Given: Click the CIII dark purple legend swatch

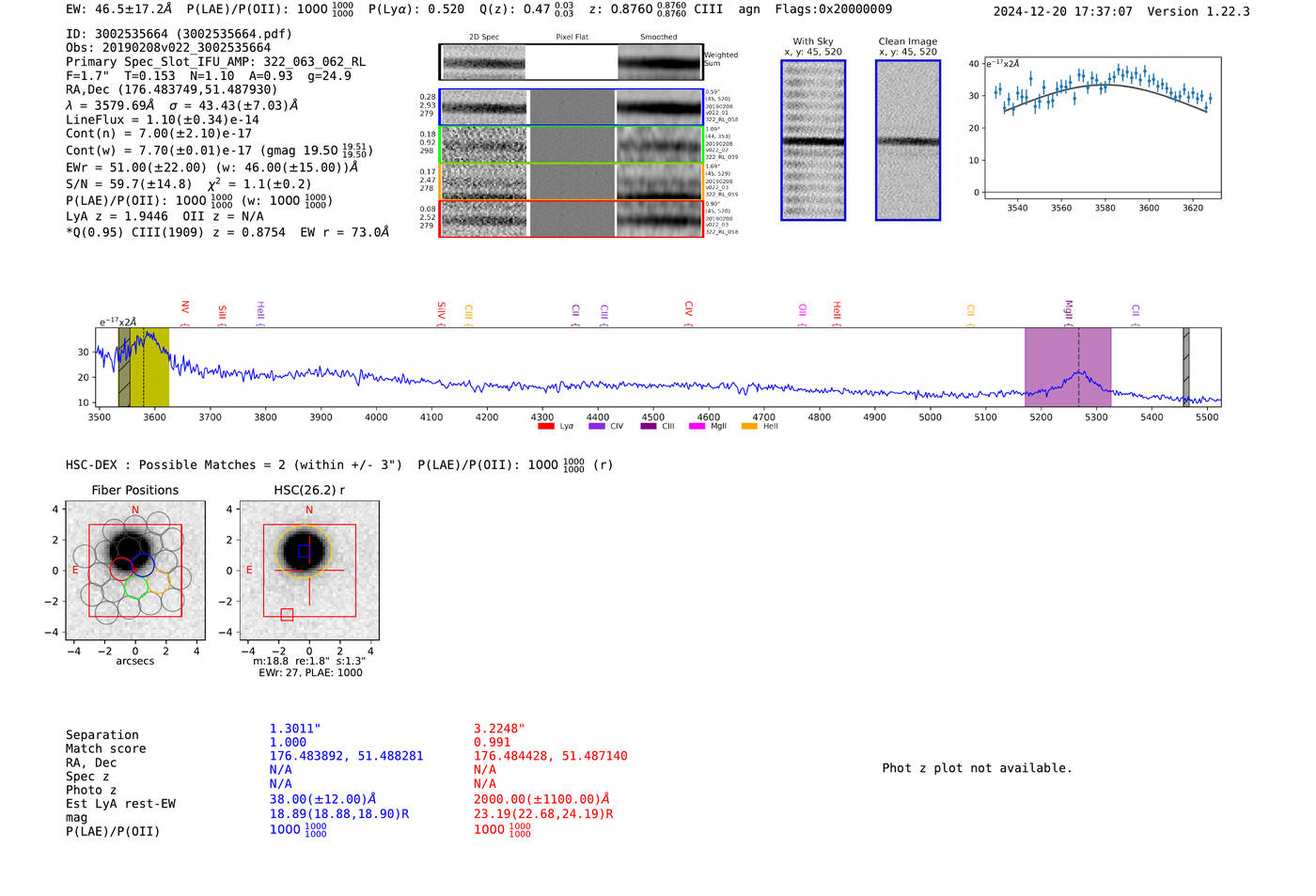Looking at the screenshot, I should [649, 426].
